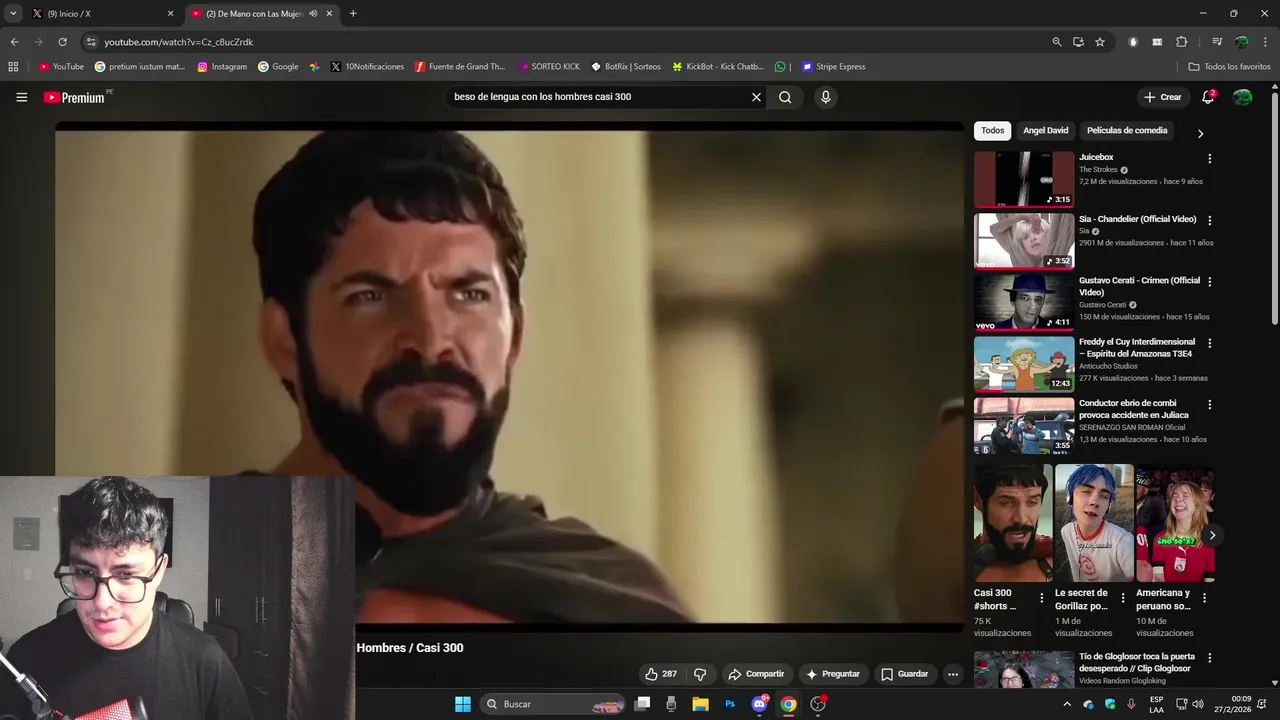Open the YouTube guide hamburger menu
Viewport: 1280px width, 720px height.
click(21, 97)
